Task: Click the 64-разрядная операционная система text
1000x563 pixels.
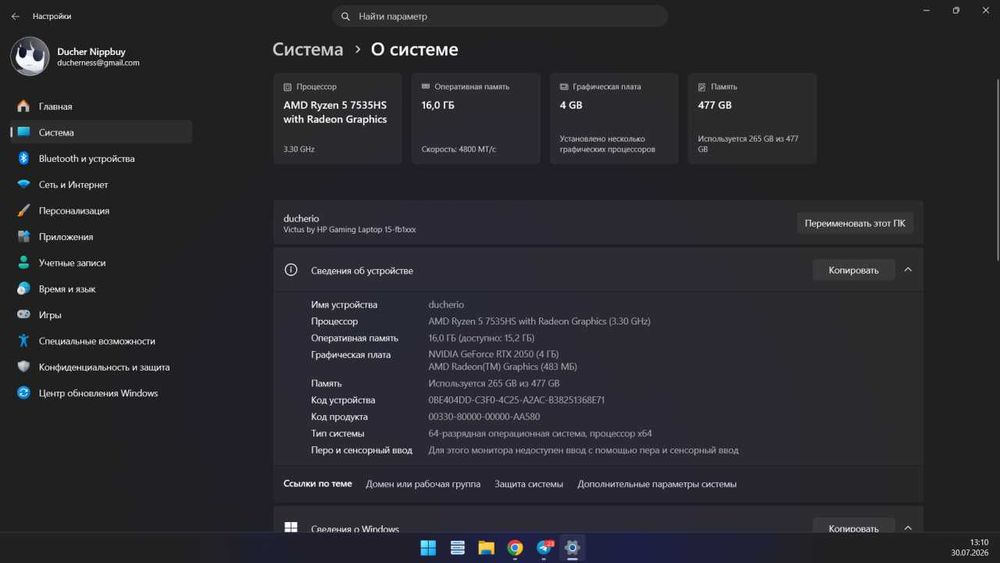Action: tap(540, 434)
